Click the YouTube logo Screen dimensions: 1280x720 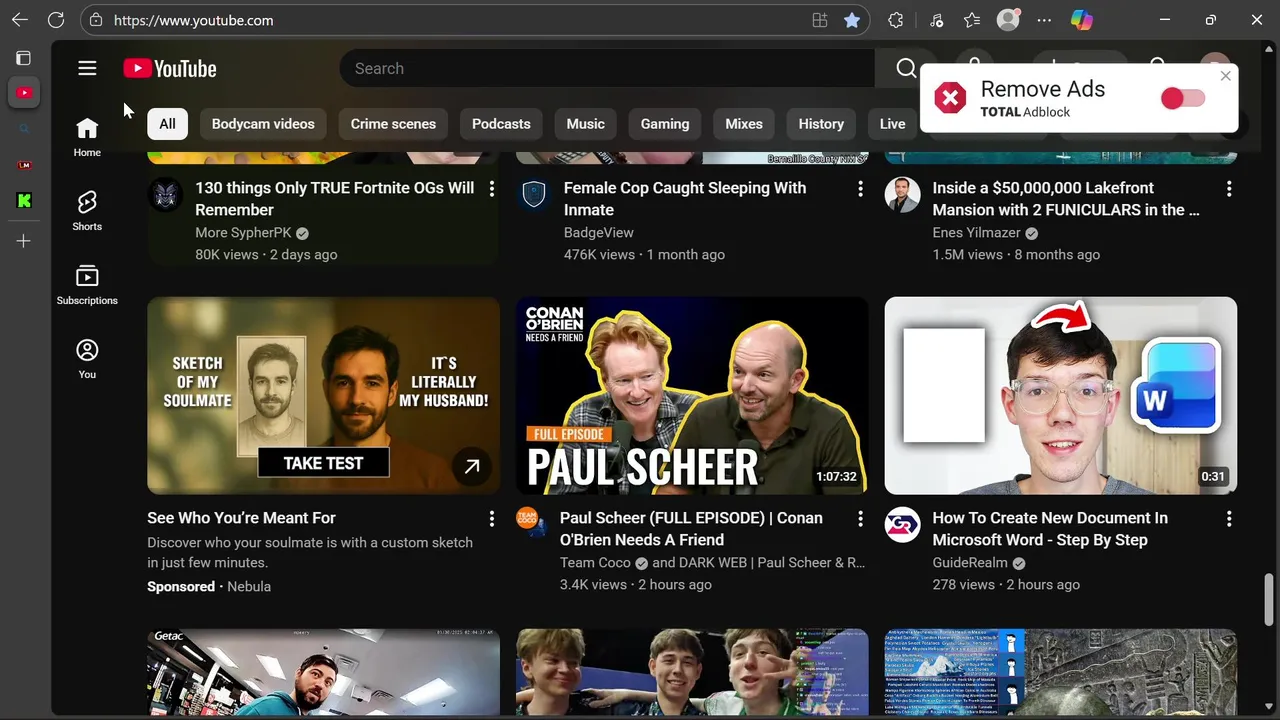pyautogui.click(x=170, y=68)
